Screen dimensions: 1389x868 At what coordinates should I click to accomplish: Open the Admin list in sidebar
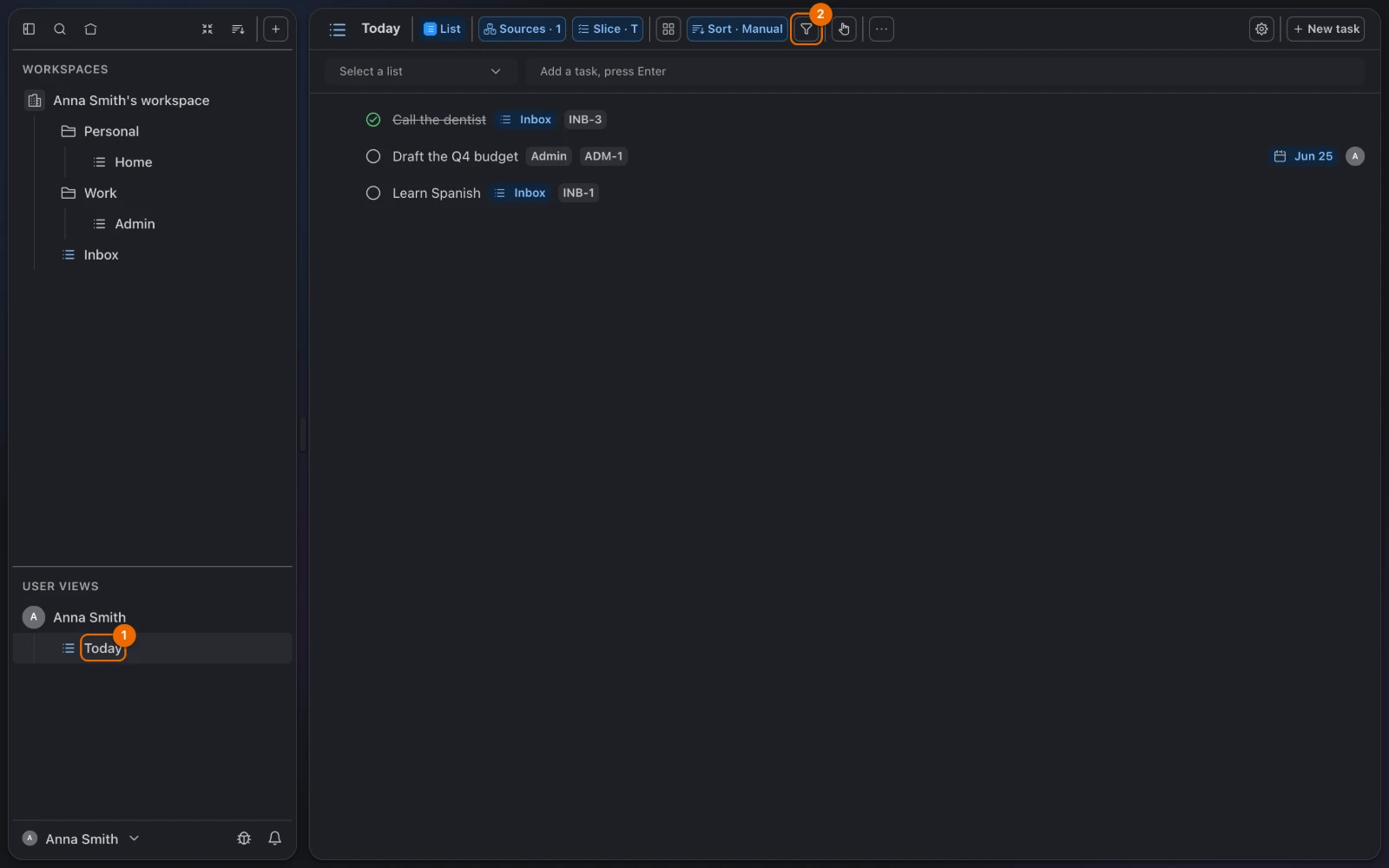pos(135,224)
